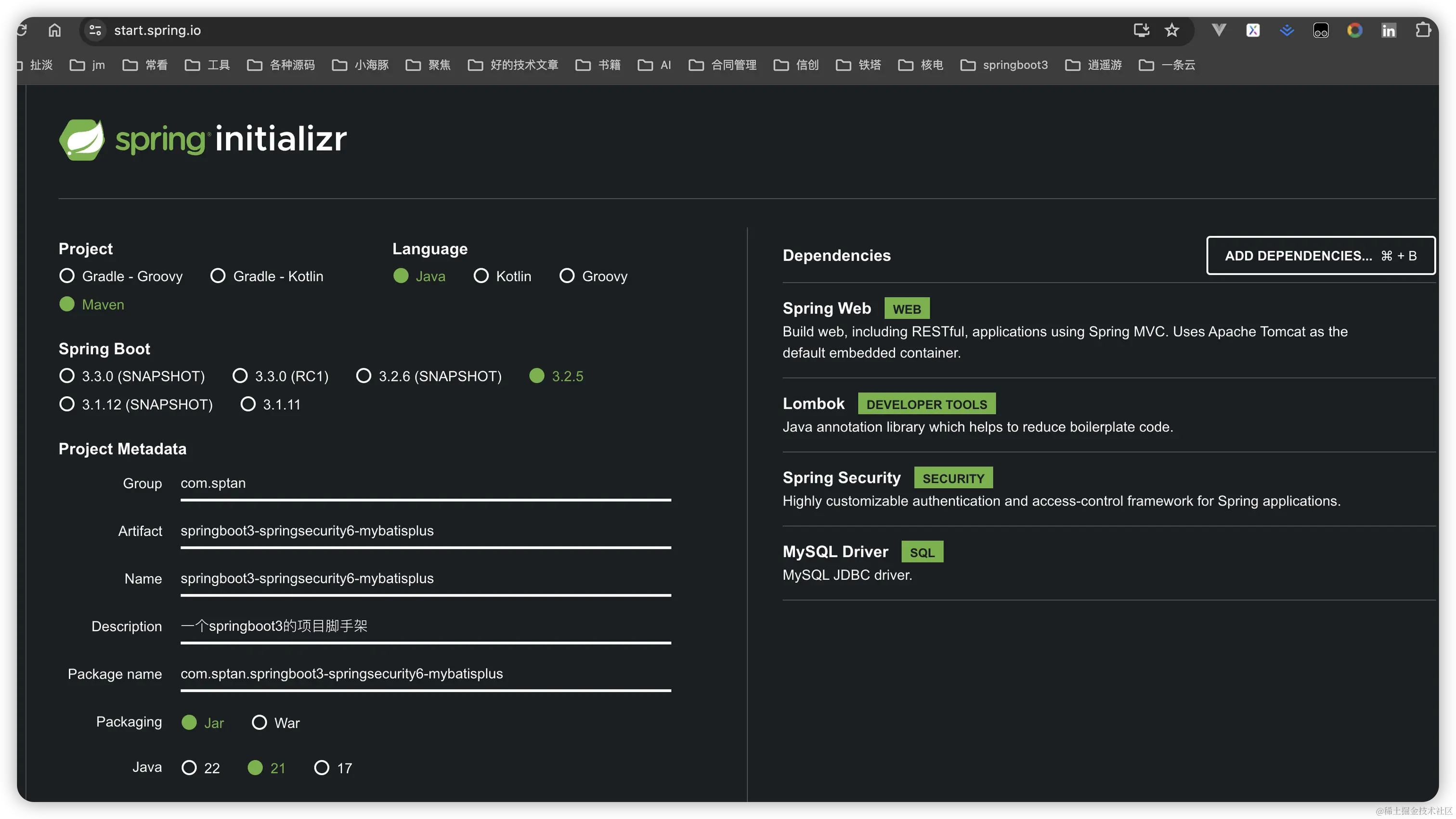Click install app icon in address bar
Image resolution: width=1456 pixels, height=819 pixels.
(x=1141, y=30)
